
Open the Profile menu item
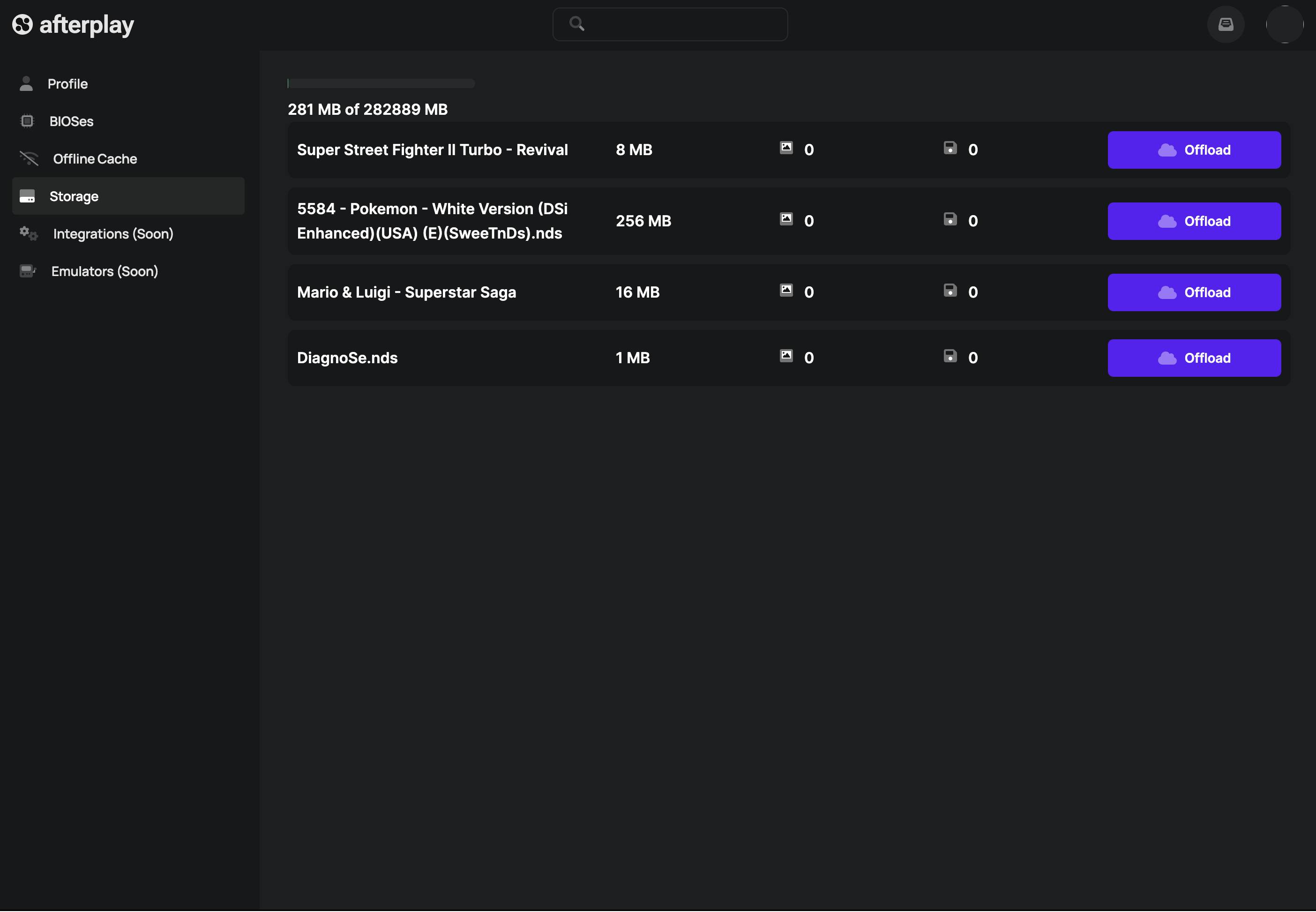[x=67, y=84]
